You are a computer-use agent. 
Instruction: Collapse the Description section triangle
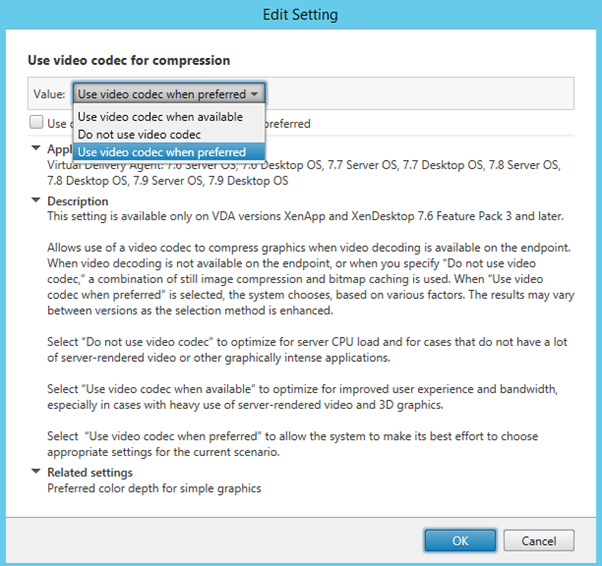pyautogui.click(x=37, y=201)
